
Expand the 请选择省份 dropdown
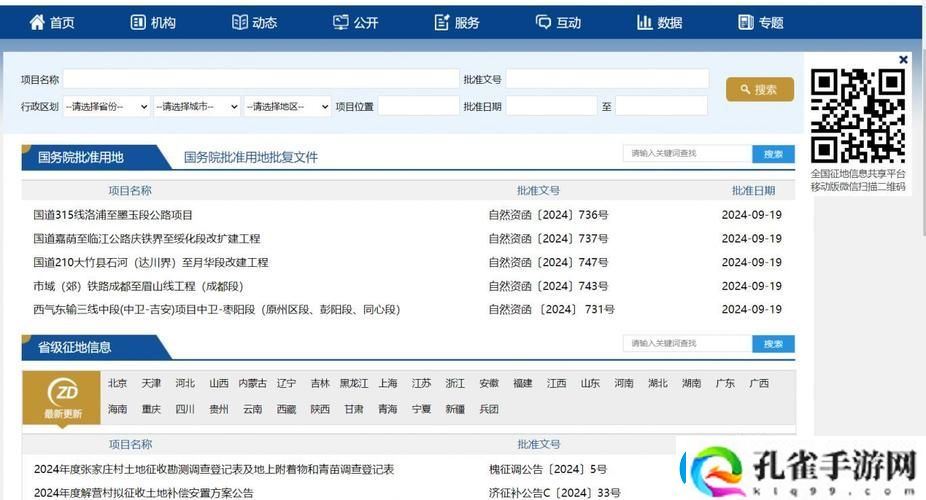point(106,106)
